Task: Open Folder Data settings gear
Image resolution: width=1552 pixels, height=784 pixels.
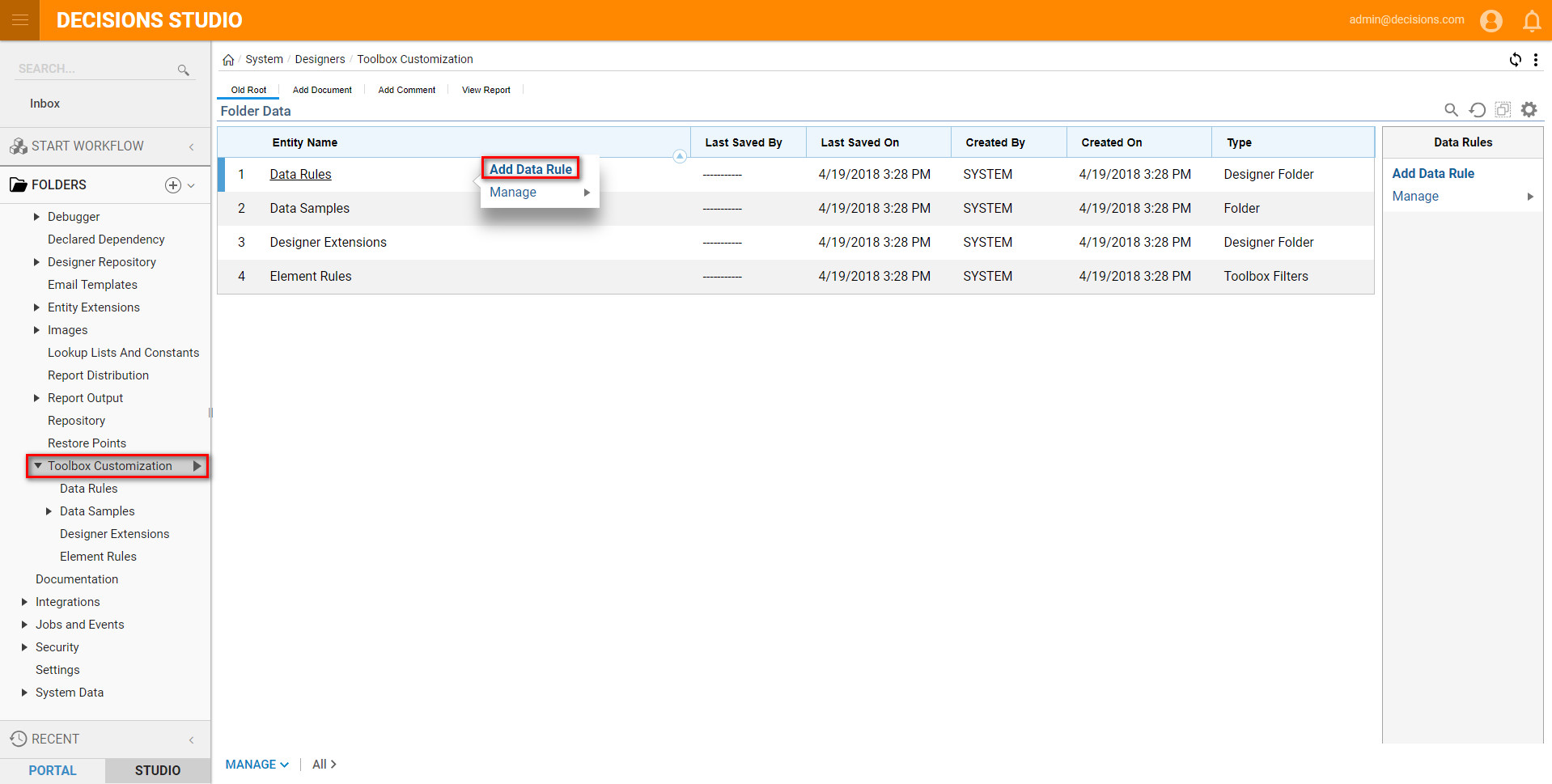Action: pos(1529,109)
